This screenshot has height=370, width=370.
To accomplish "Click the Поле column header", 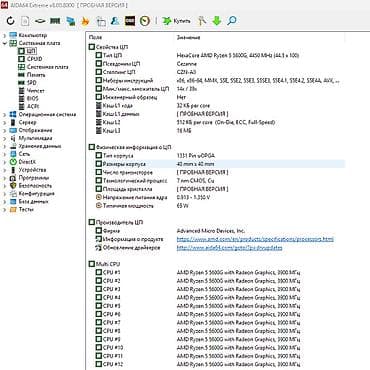I will [x=96, y=37].
